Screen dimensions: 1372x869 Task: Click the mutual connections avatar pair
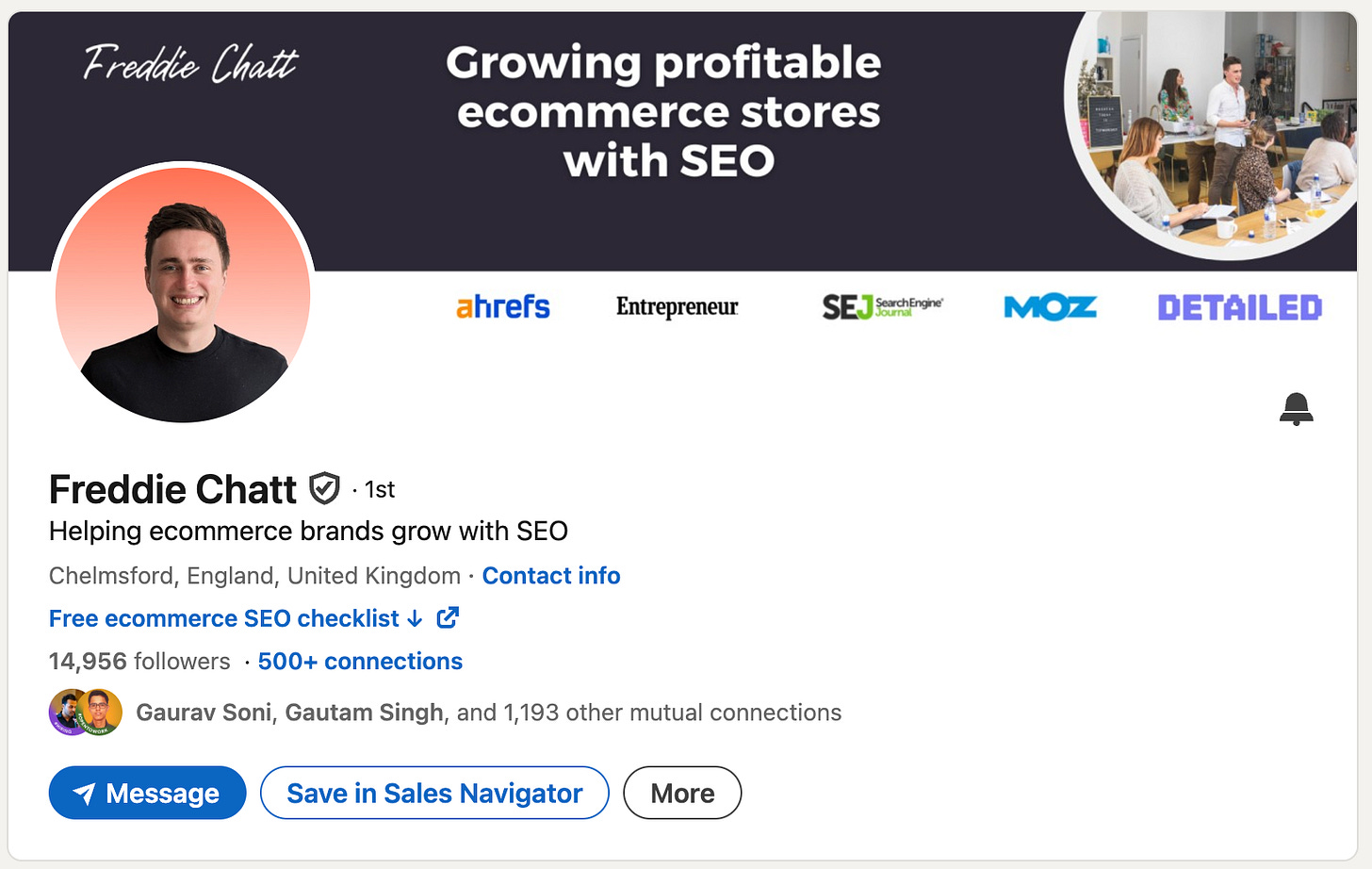pyautogui.click(x=86, y=713)
